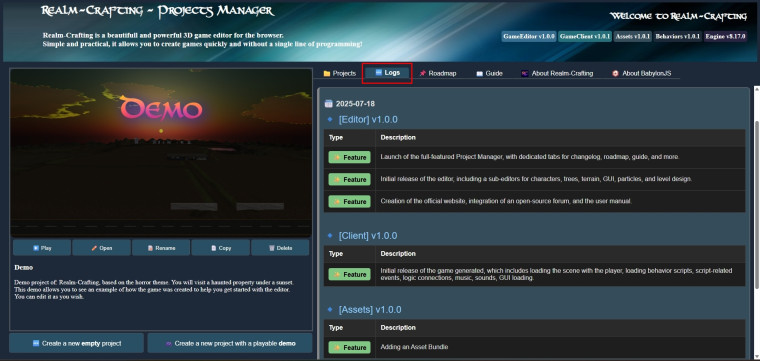Image resolution: width=760 pixels, height=361 pixels.
Task: Click the calendar icon beside 2025-07-18
Action: (x=329, y=104)
